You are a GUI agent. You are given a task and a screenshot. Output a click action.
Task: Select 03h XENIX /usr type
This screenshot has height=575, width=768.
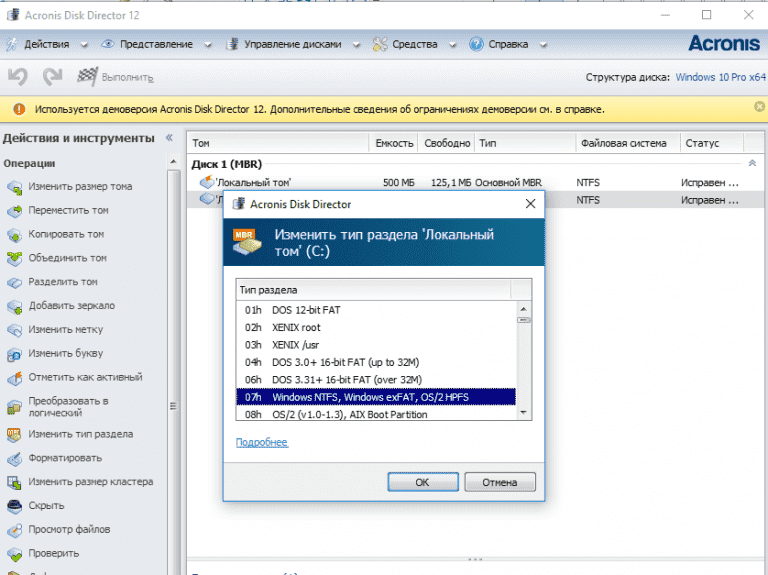click(x=376, y=345)
